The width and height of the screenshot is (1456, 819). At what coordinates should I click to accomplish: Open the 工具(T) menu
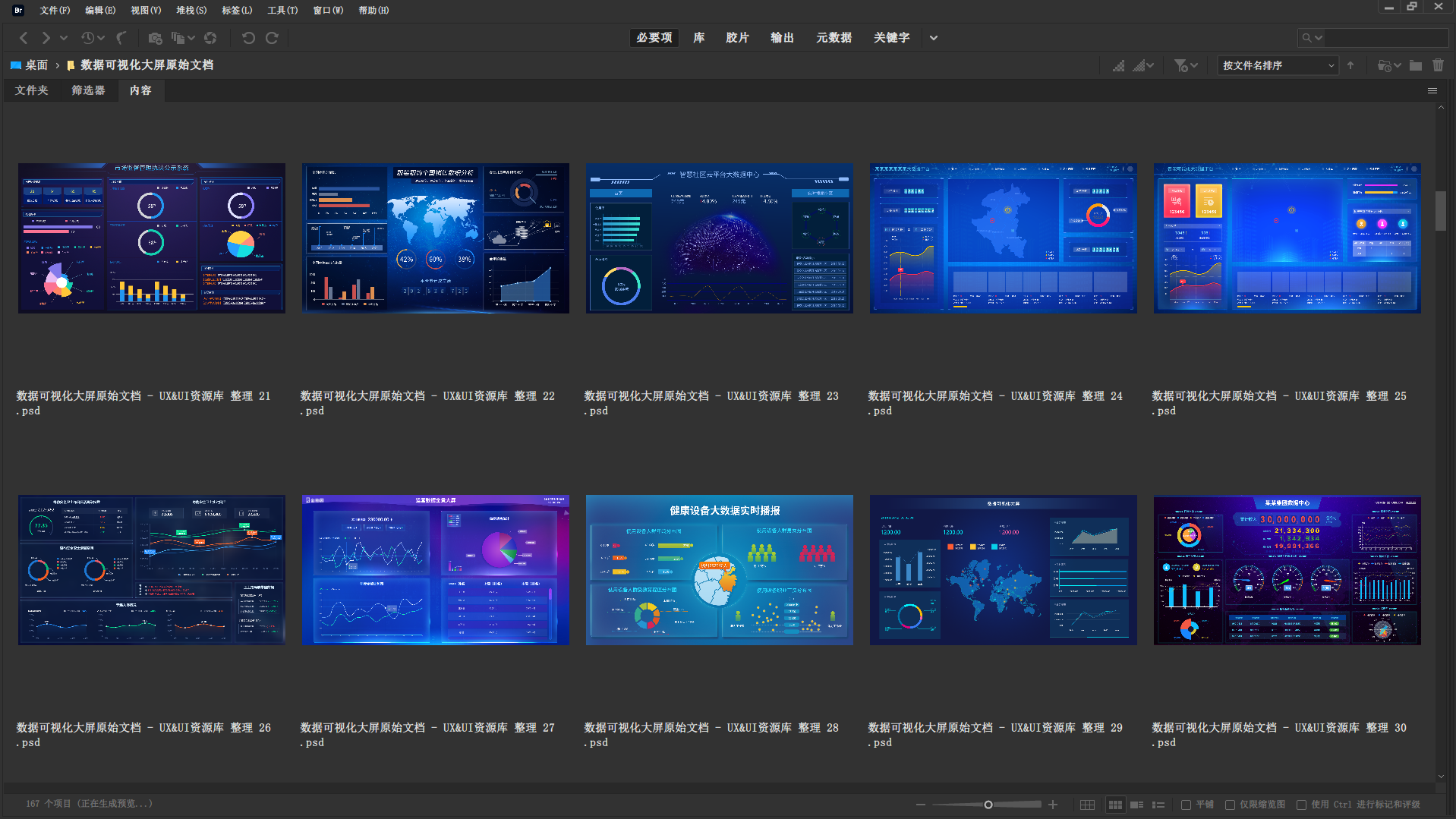point(282,11)
